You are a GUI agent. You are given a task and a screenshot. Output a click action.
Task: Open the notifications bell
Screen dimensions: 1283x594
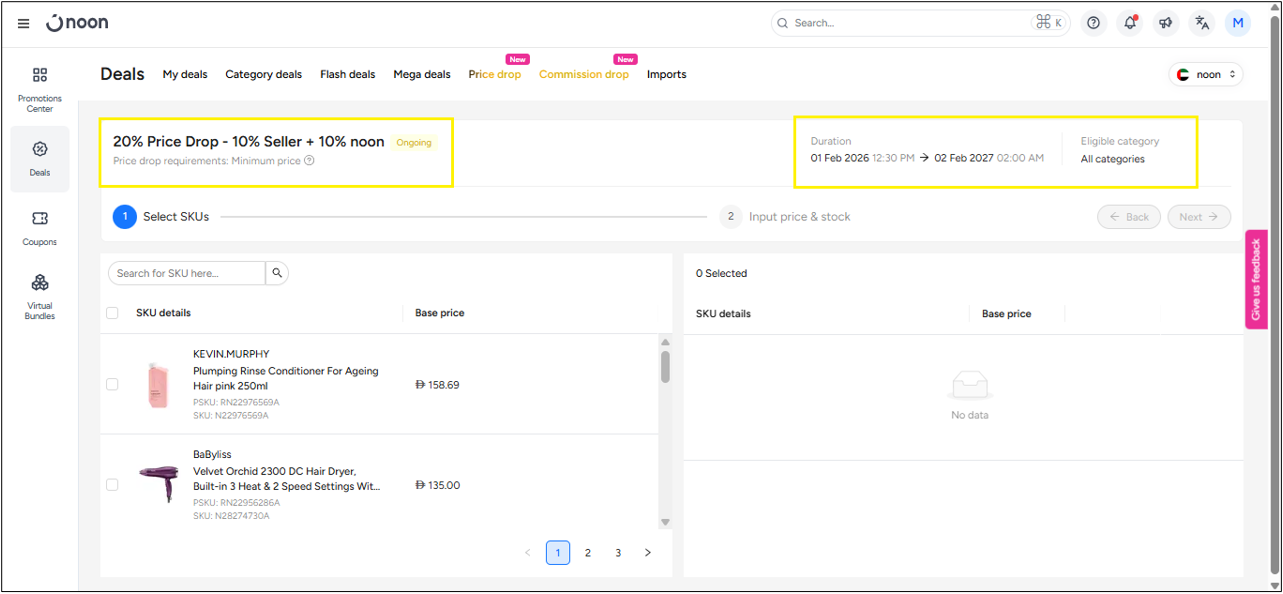(1130, 23)
